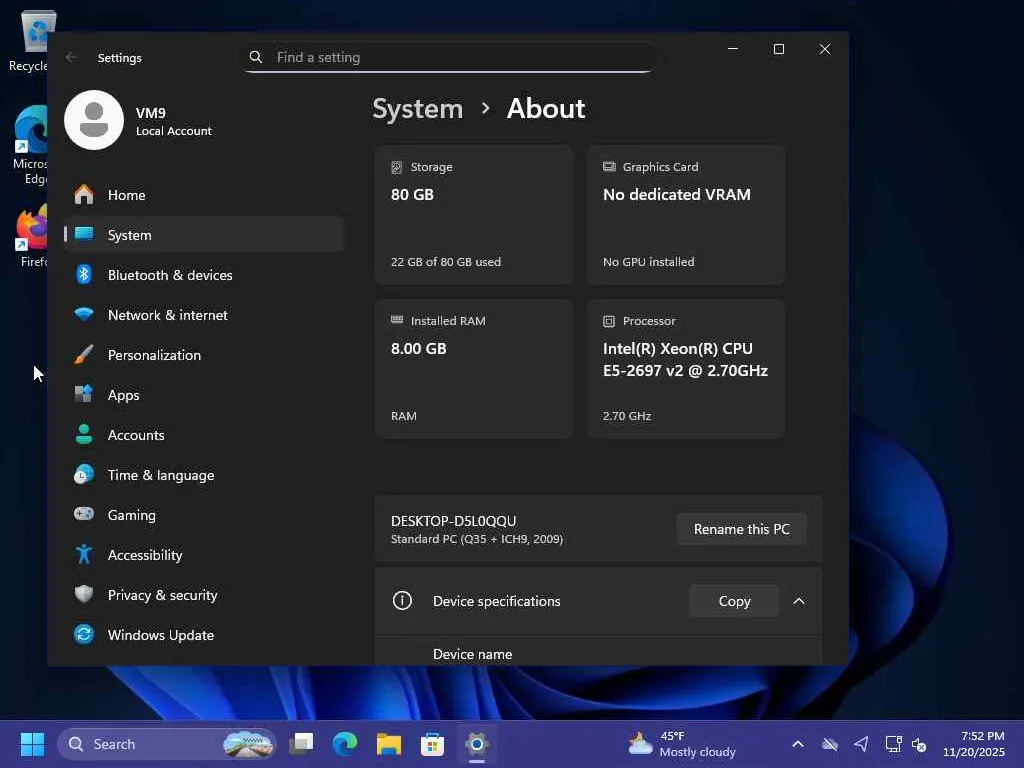
Task: Open the Storage 80 GB card
Action: point(473,214)
